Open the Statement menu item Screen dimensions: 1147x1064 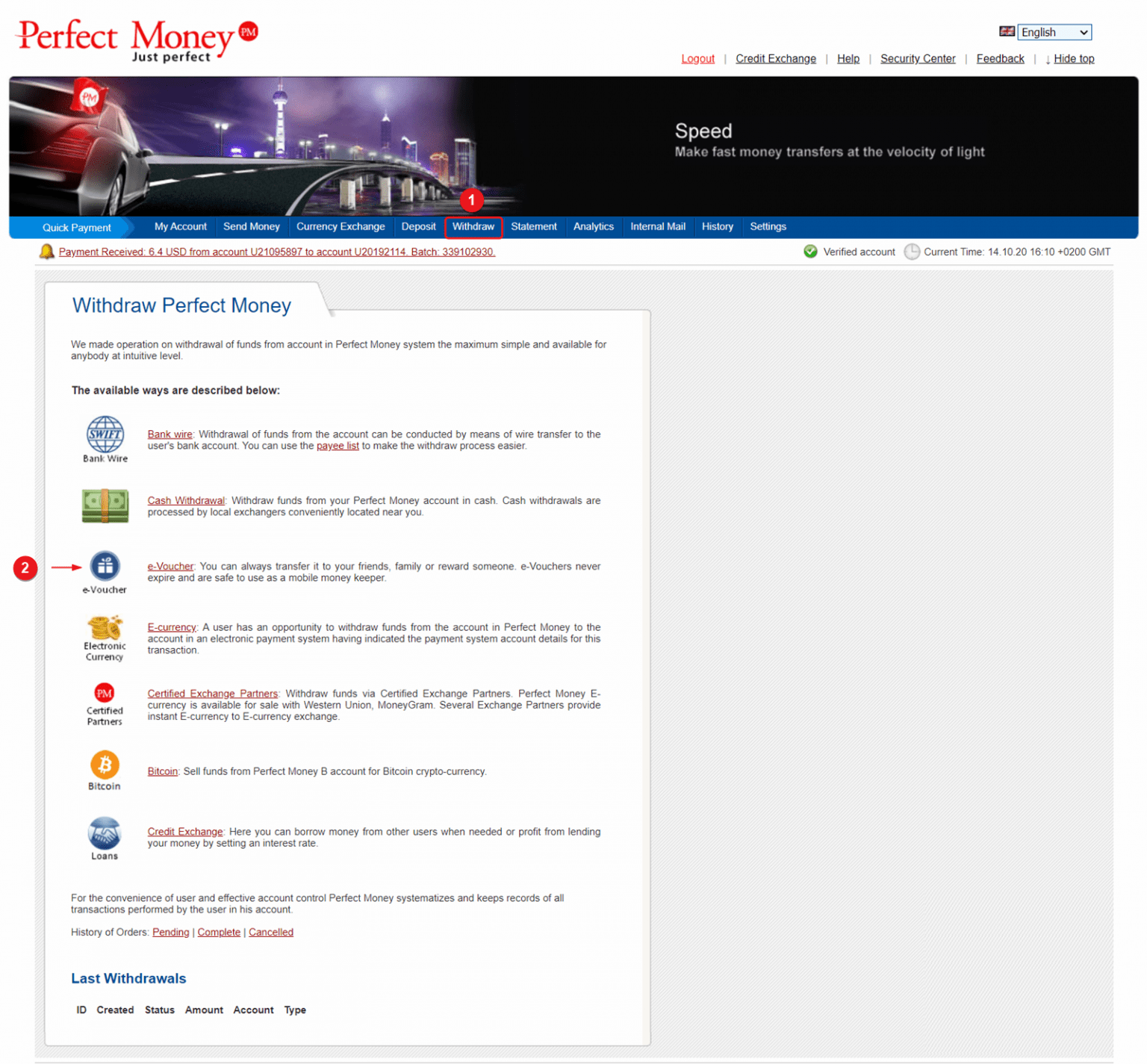(534, 226)
